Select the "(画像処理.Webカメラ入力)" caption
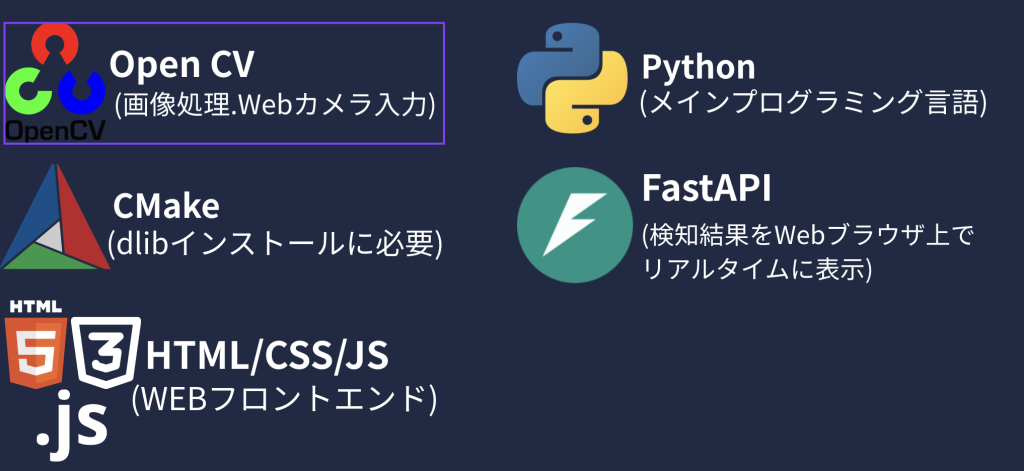This screenshot has width=1024, height=471. pyautogui.click(x=275, y=104)
